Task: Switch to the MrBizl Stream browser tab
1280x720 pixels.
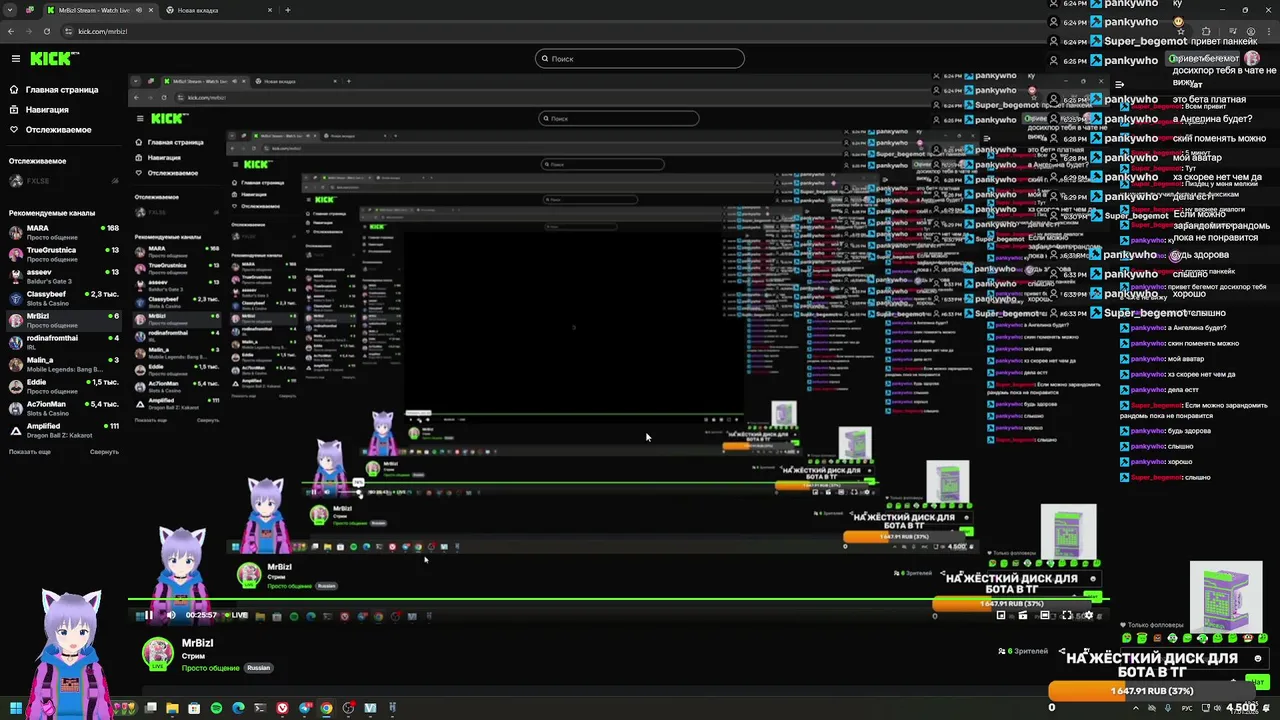Action: pyautogui.click(x=99, y=10)
